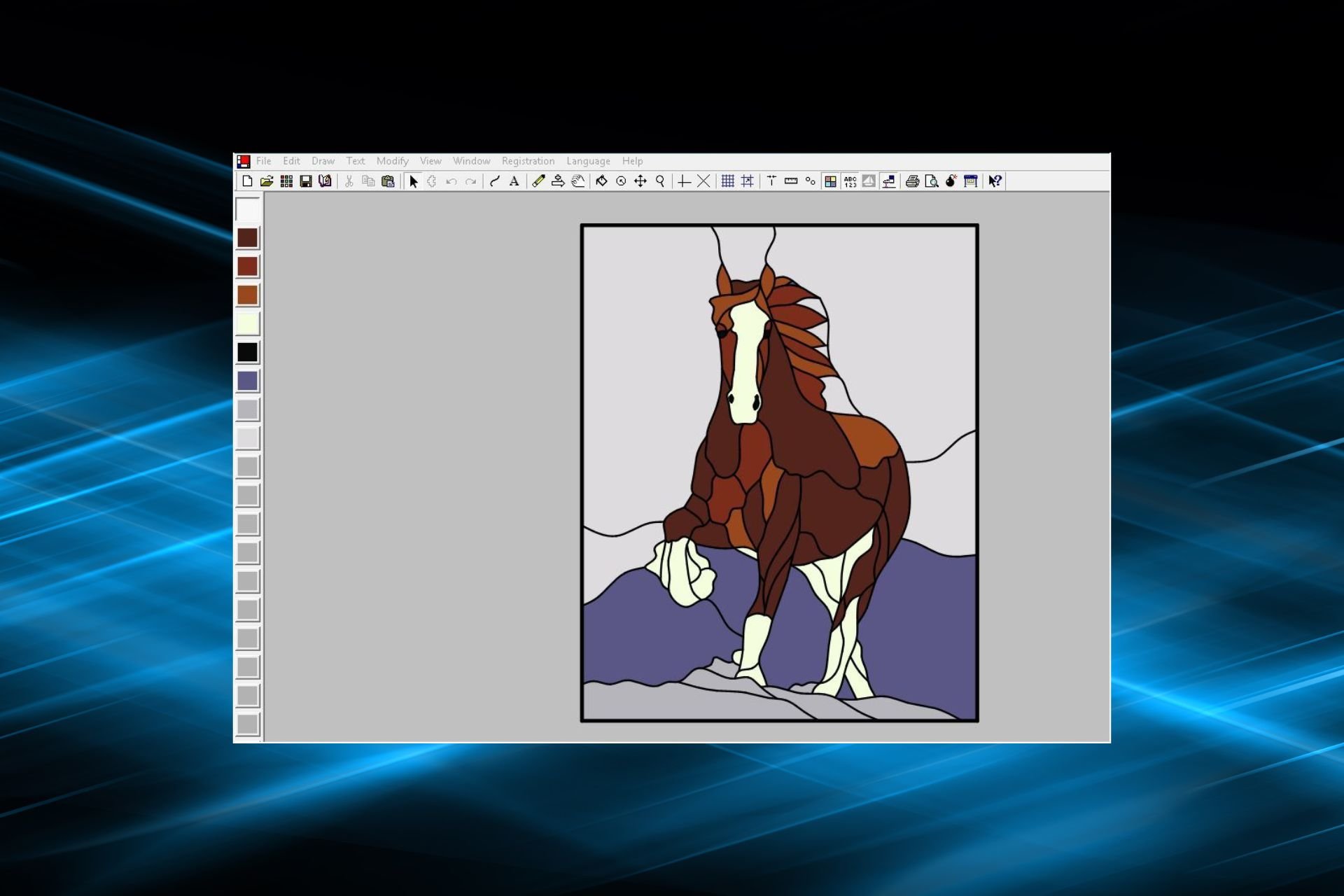Select the paint bucket fill tool

tap(601, 181)
